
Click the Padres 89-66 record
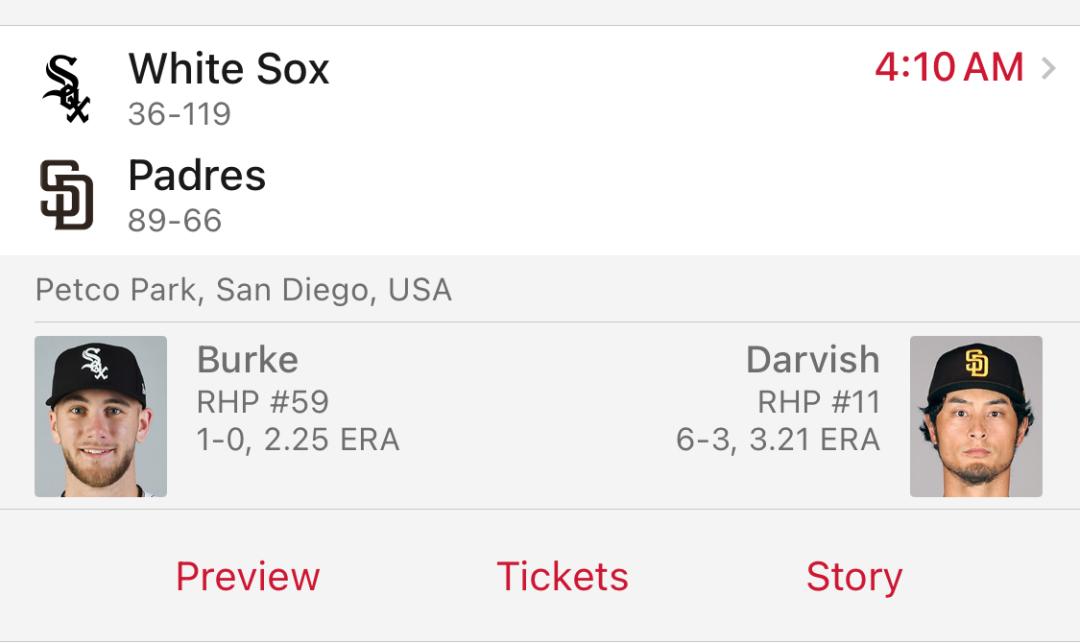175,220
